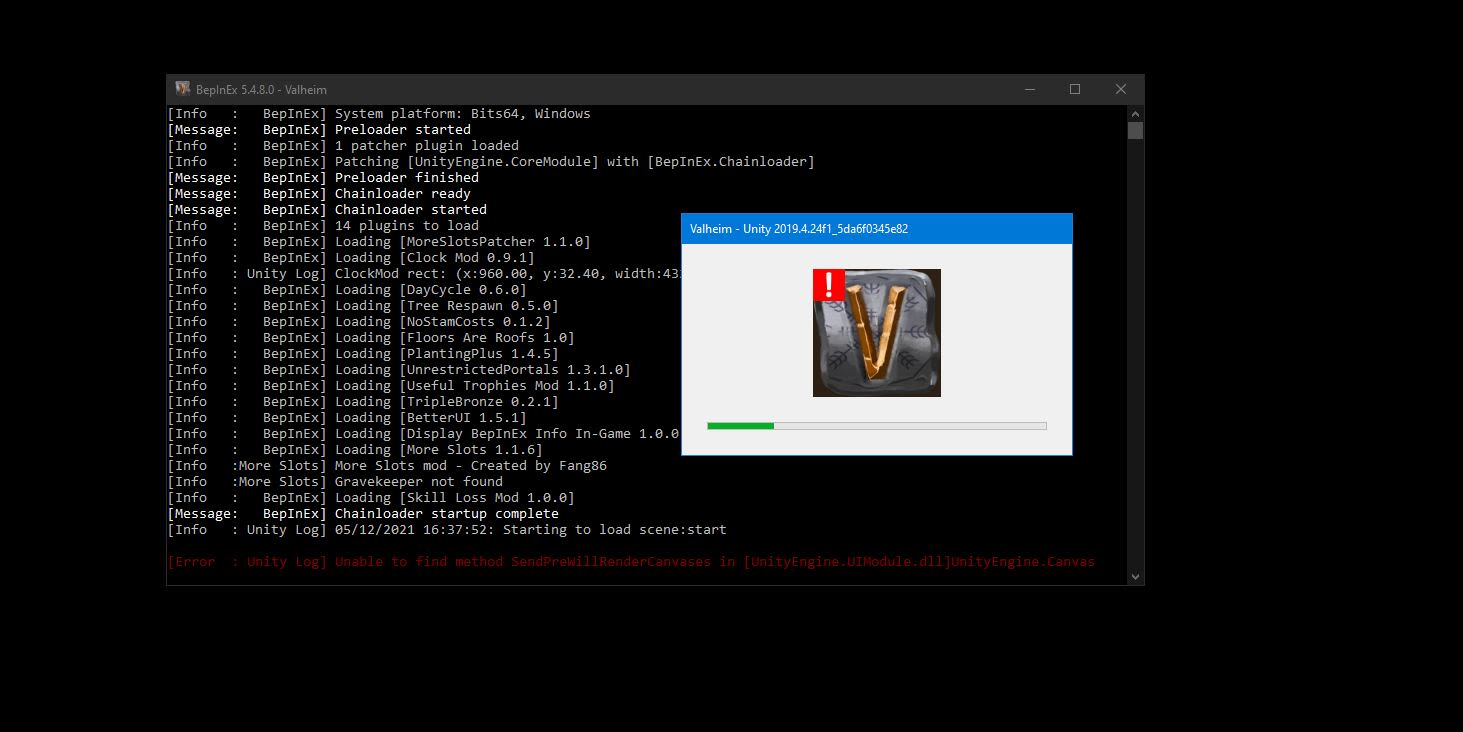The image size is (1463, 732).
Task: Click the 'Loading [Tree Respawn 0.5.0]' line
Action: [363, 306]
